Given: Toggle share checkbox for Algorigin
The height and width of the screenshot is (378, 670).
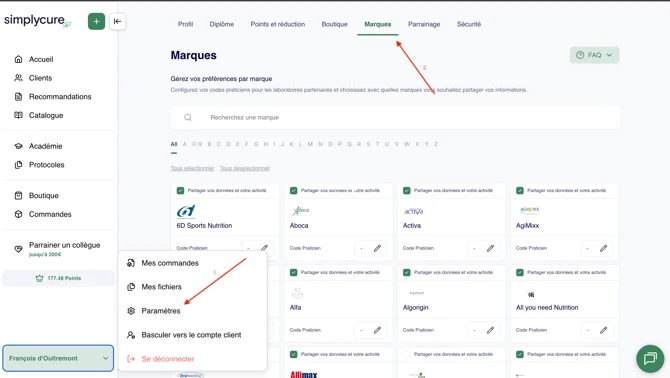Looking at the screenshot, I should pyautogui.click(x=407, y=273).
